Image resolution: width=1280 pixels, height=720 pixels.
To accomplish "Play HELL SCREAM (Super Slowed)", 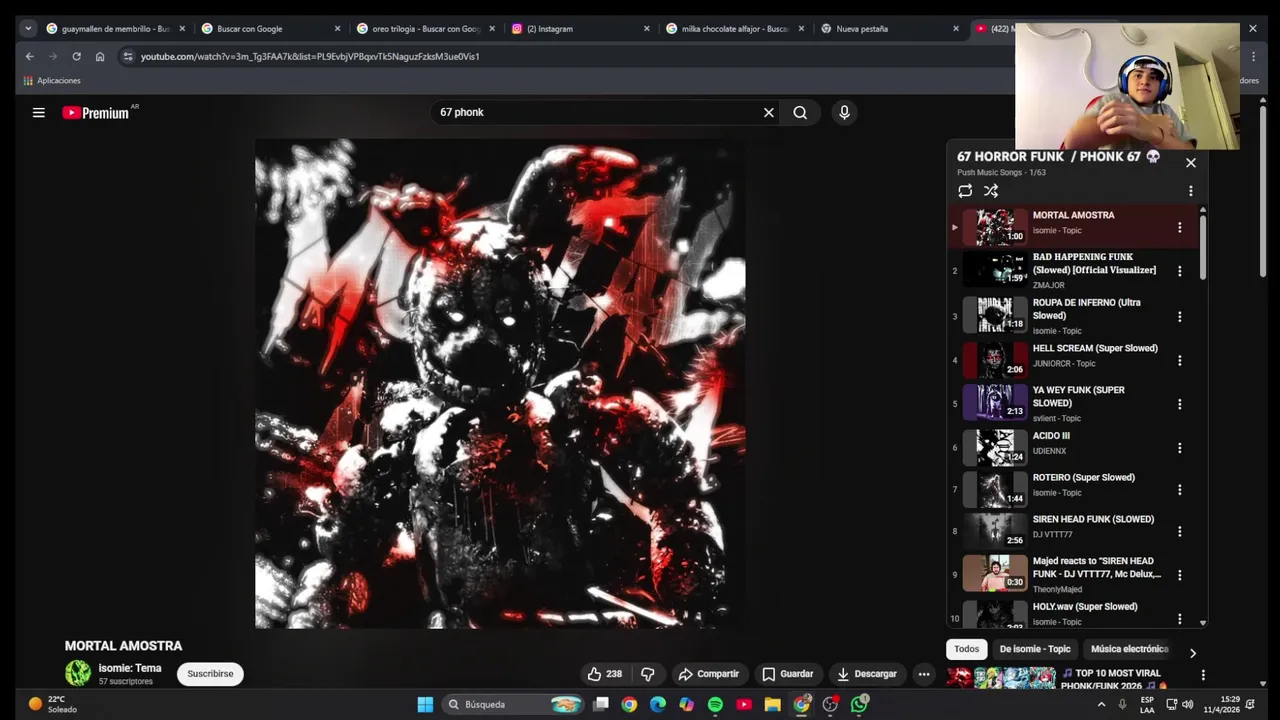I will [x=1095, y=348].
